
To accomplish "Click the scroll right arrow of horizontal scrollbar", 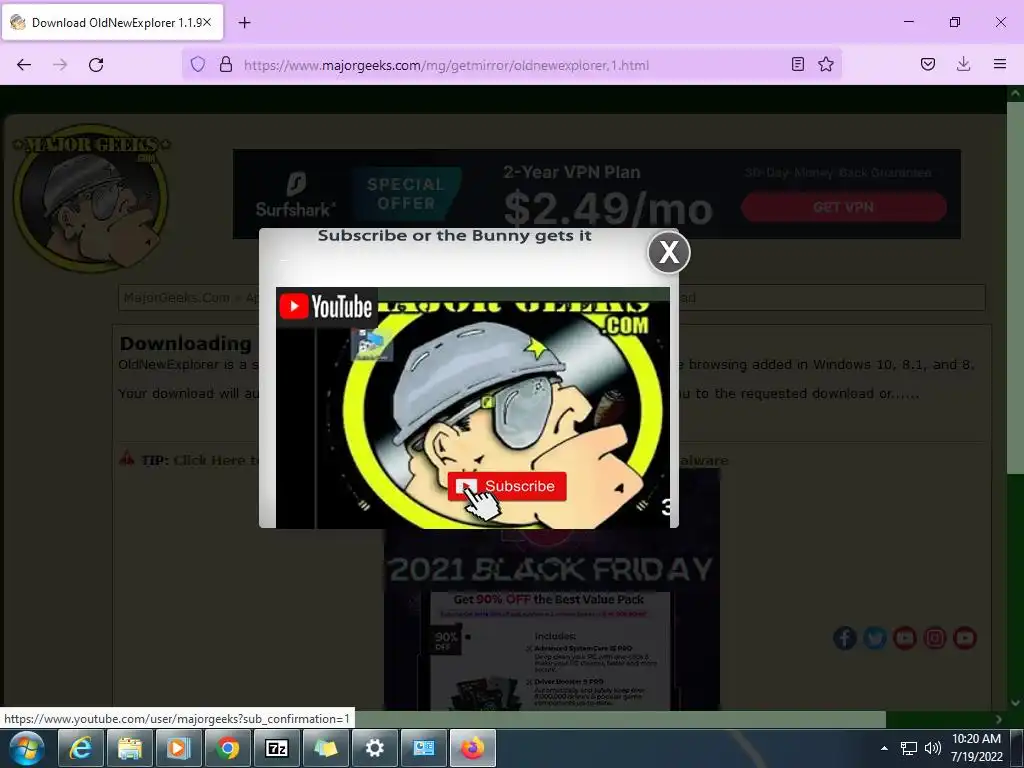I will pos(999,719).
